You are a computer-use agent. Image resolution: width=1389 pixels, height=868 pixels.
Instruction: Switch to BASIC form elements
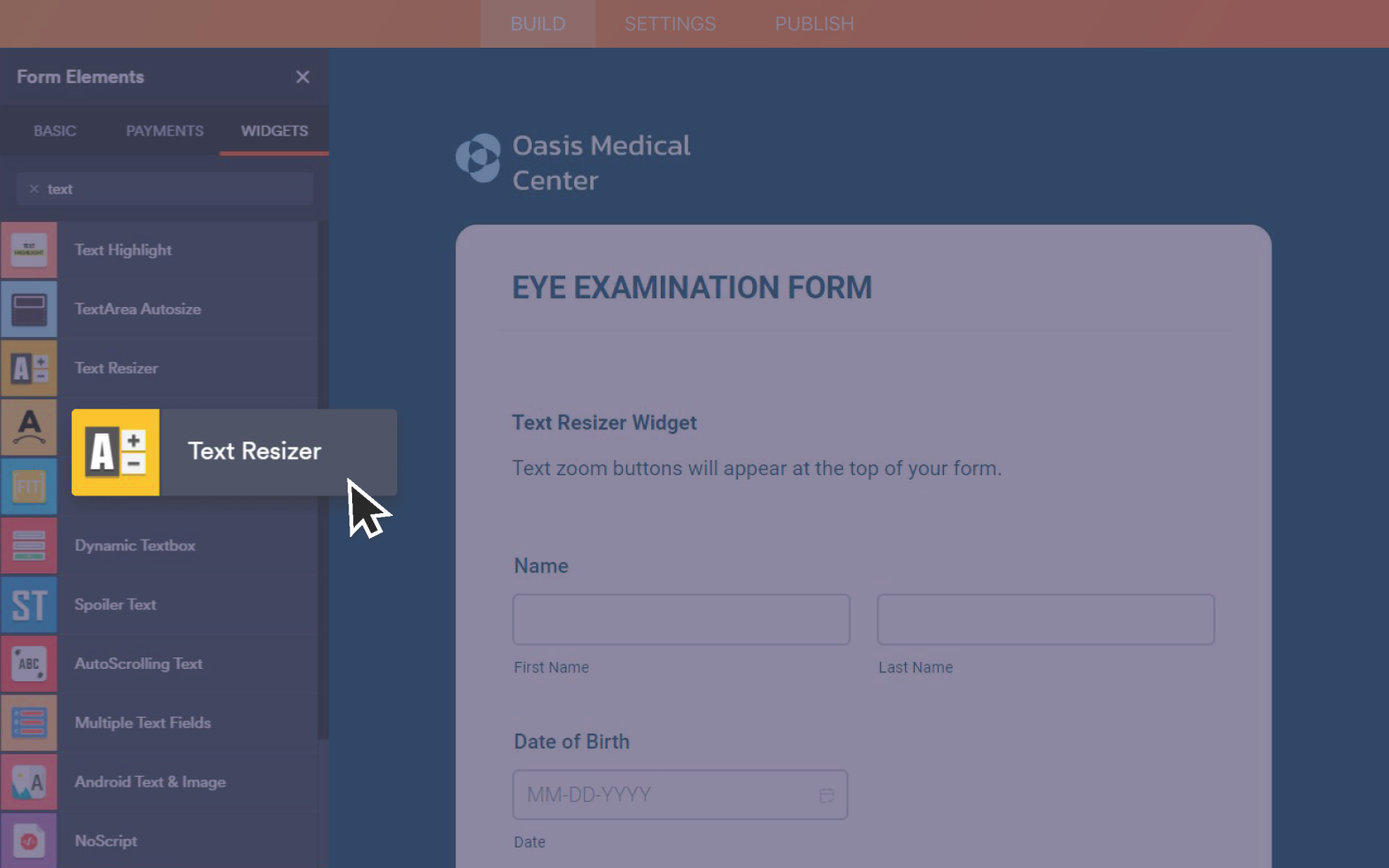pos(55,131)
